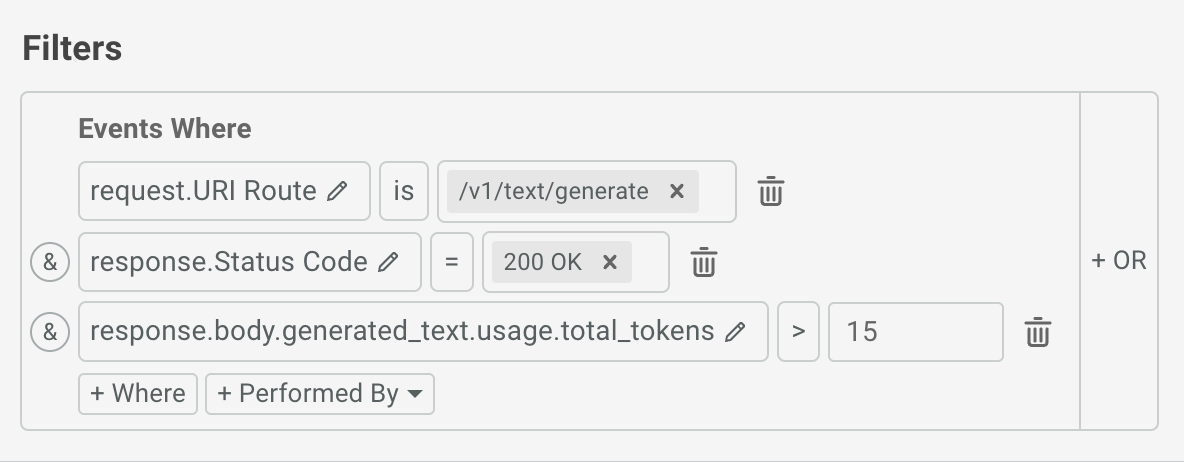Viewport: 1184px width, 462px height.
Task: Delete the request.URI Route filter row
Action: [x=770, y=191]
